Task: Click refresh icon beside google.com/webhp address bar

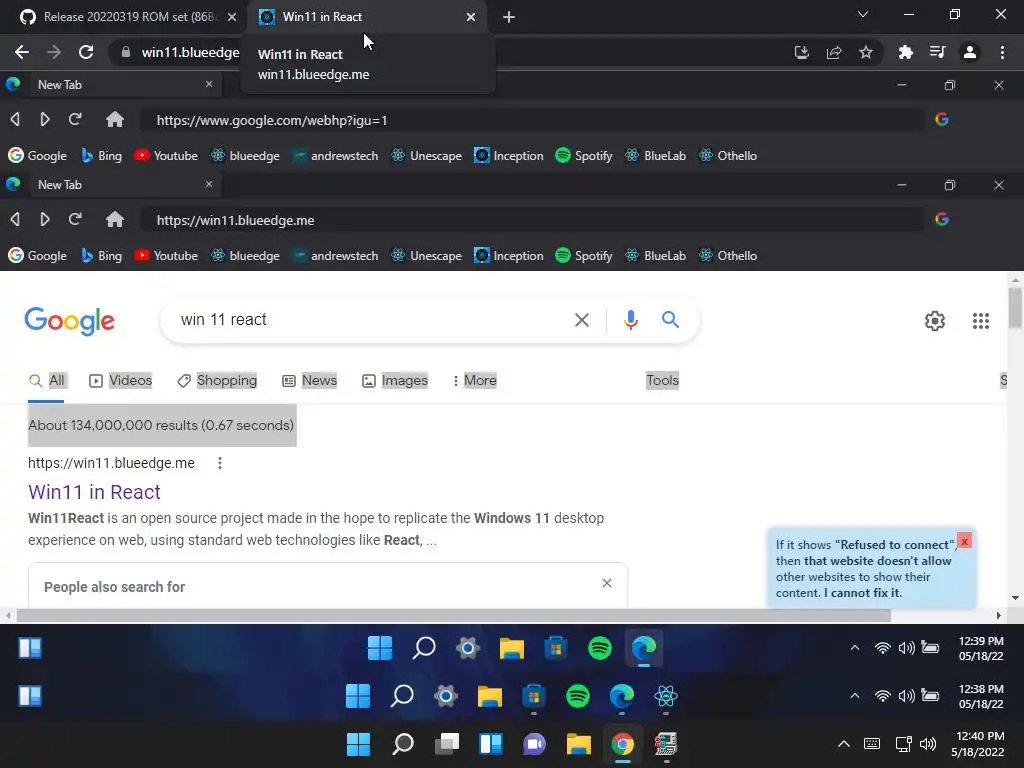Action: (75, 120)
